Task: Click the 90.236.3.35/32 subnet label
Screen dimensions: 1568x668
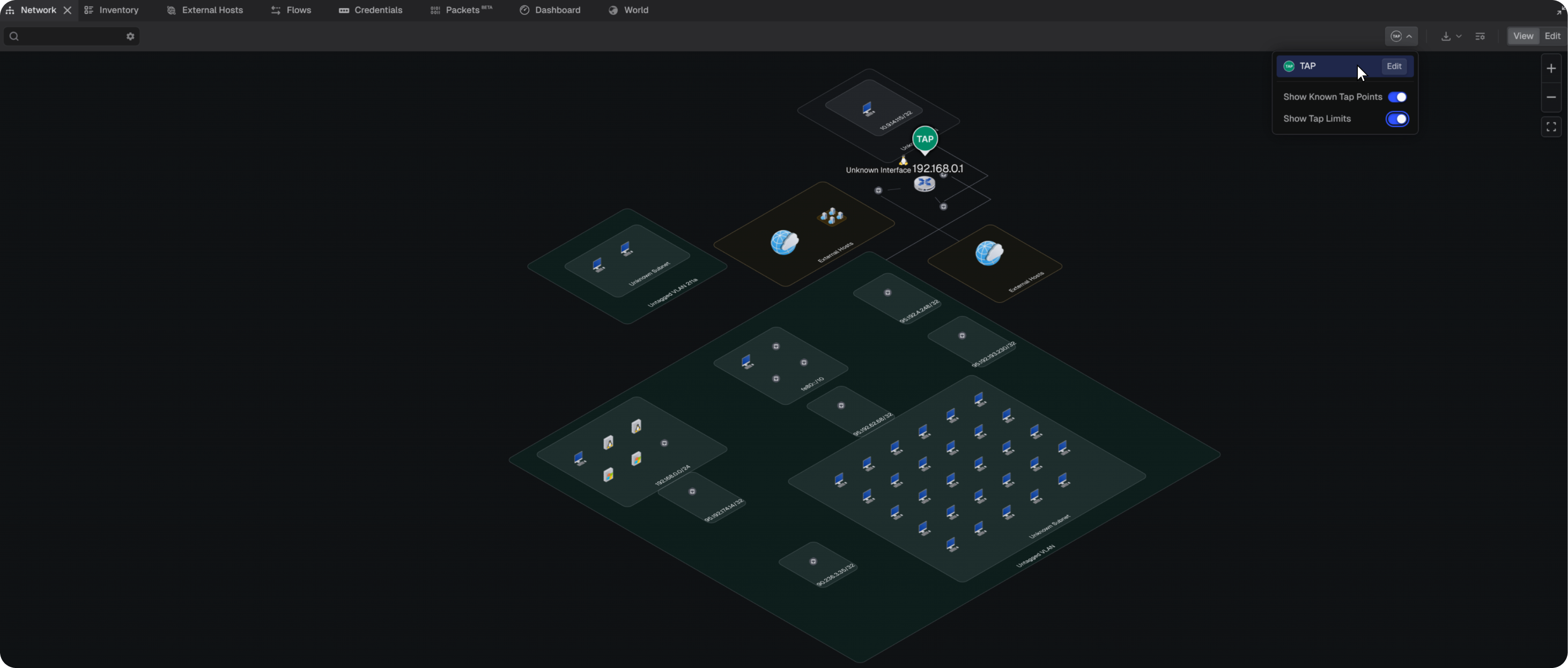Action: 835,575
